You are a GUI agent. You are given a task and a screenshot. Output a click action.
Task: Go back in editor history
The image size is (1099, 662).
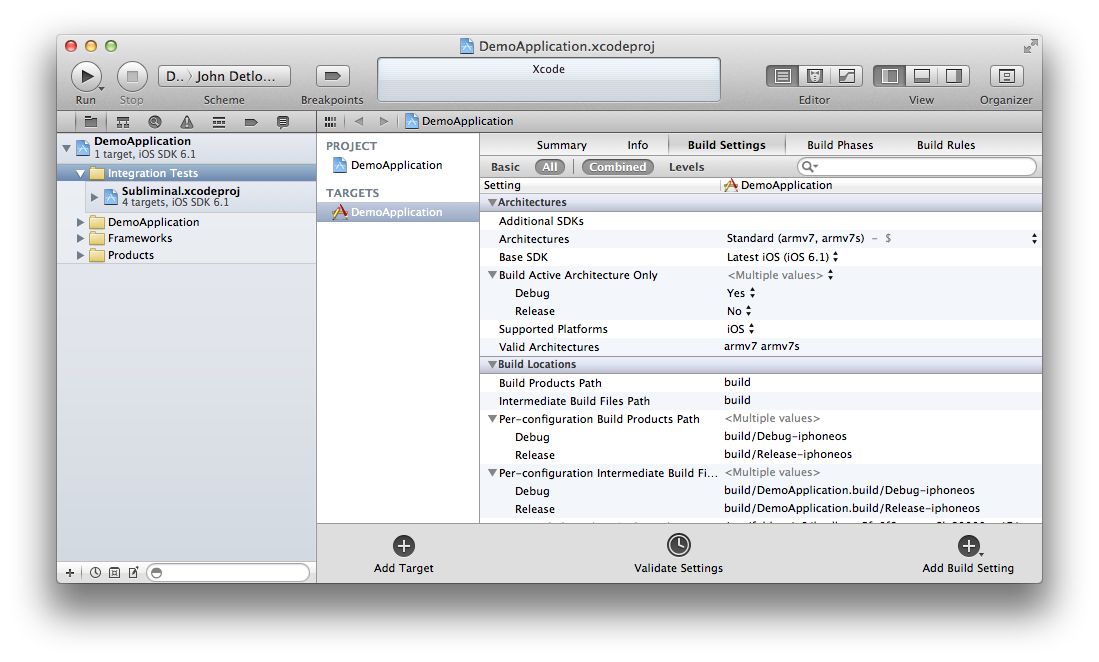click(x=359, y=121)
